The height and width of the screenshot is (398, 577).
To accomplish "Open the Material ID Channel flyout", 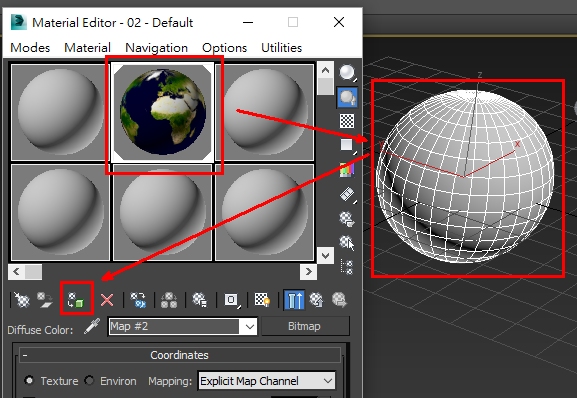I will tap(232, 300).
